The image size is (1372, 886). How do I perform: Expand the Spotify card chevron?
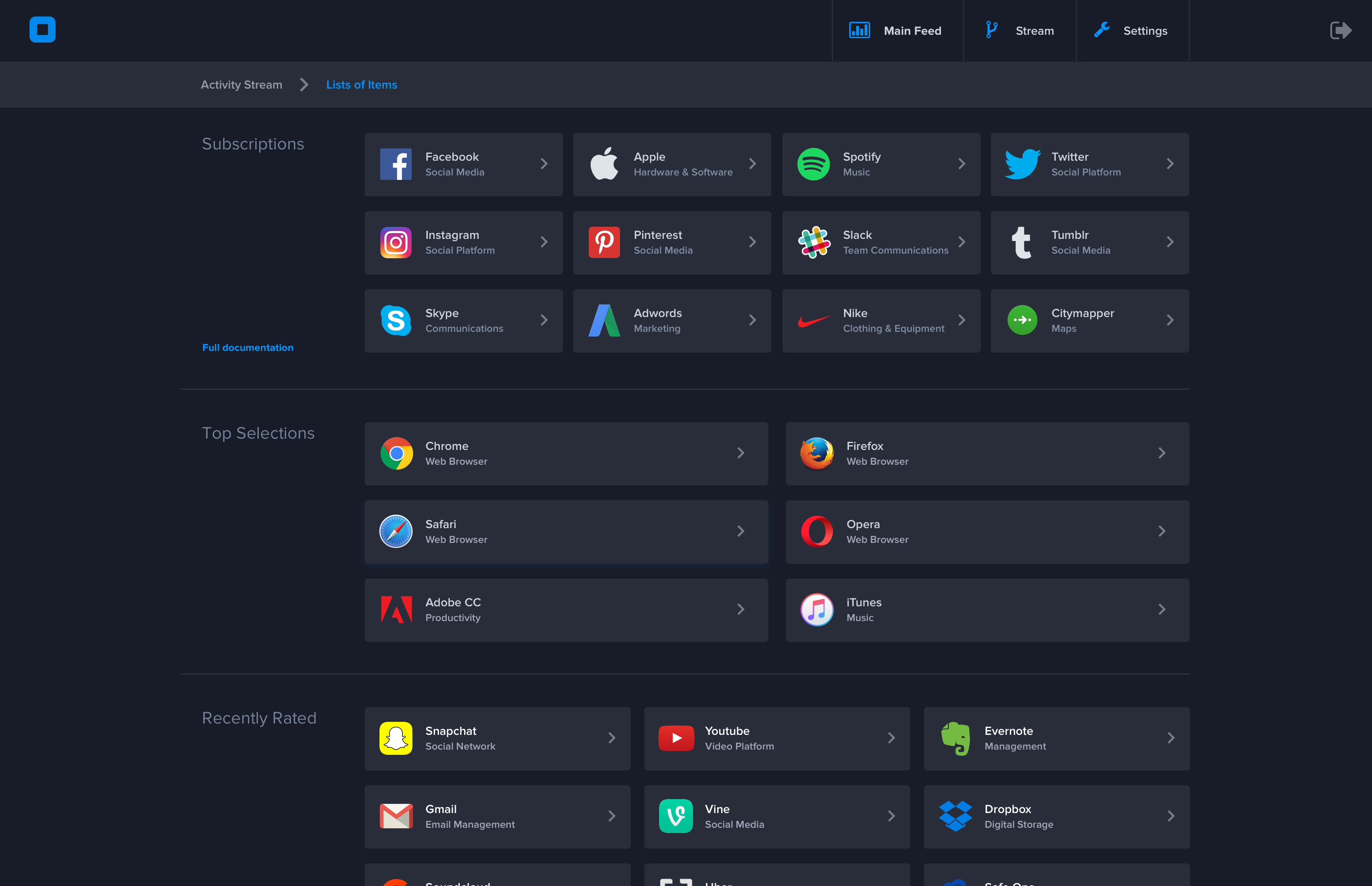961,164
